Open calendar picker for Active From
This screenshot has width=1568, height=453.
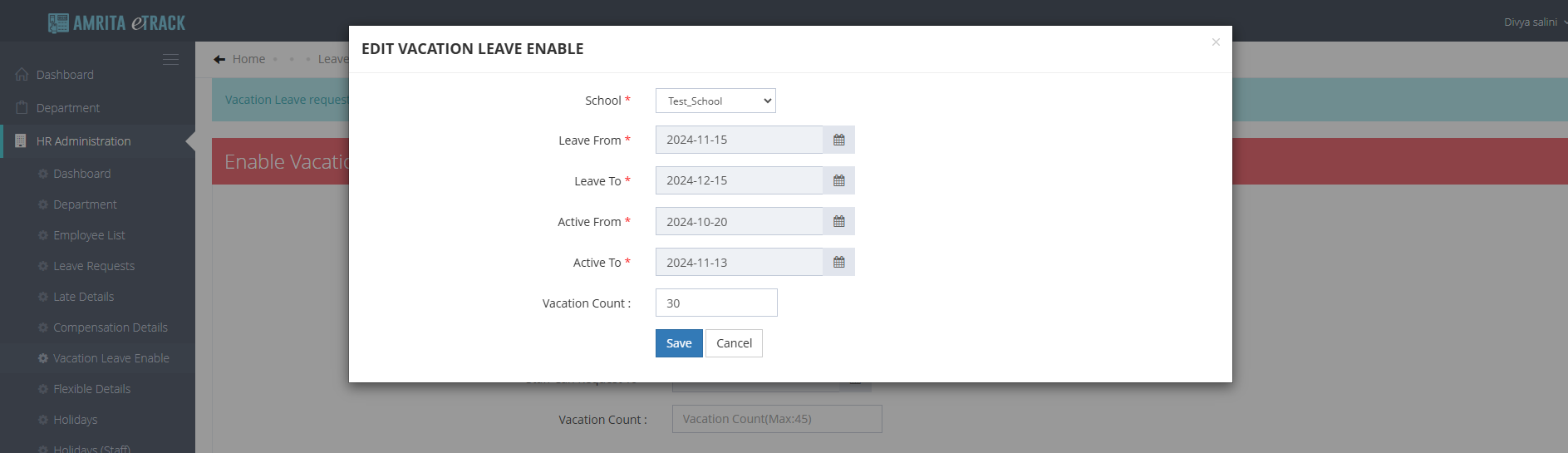(838, 222)
